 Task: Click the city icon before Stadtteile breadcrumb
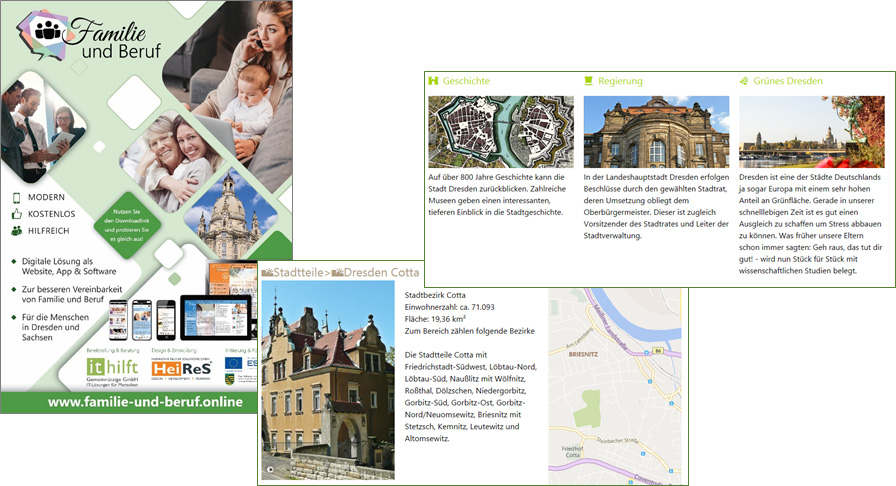tap(266, 272)
